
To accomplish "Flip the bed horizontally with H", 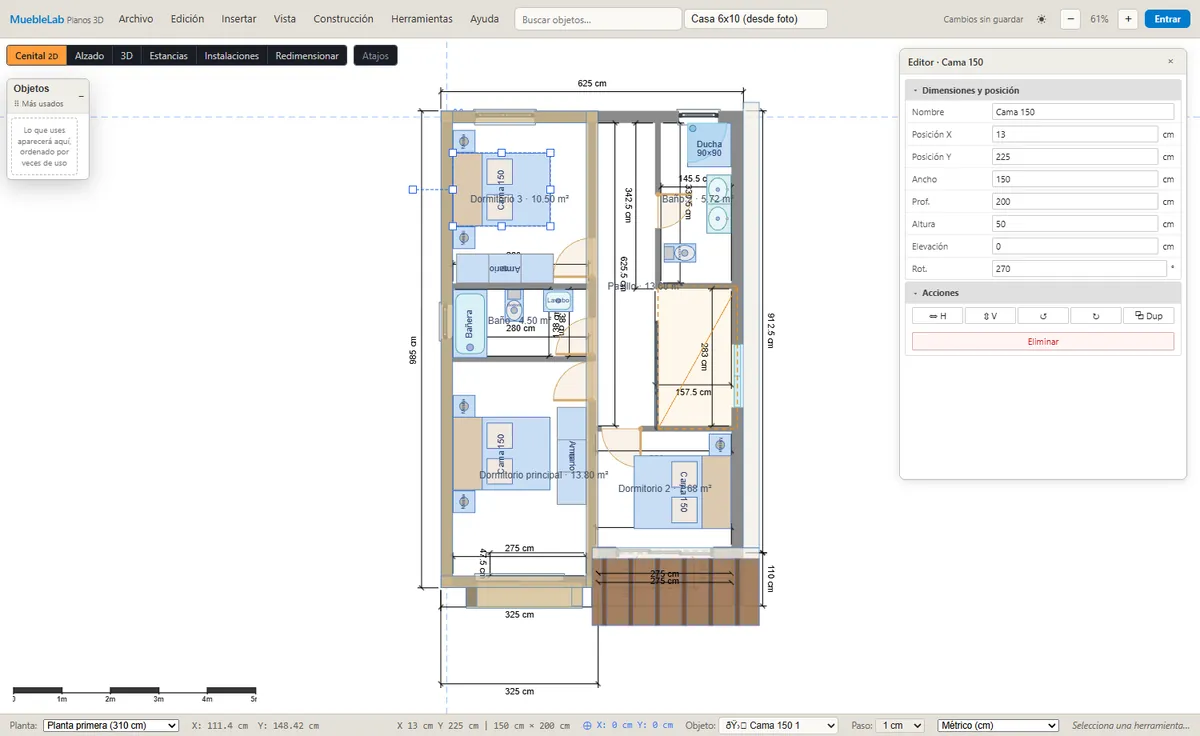I will tap(938, 315).
